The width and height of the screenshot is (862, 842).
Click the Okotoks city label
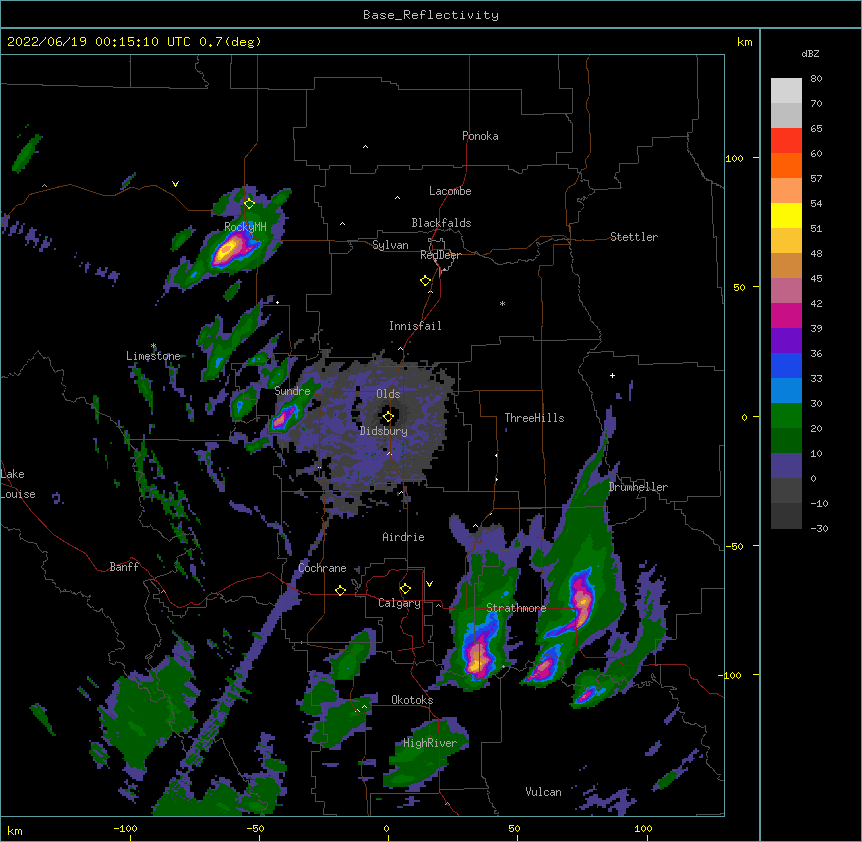[x=412, y=700]
